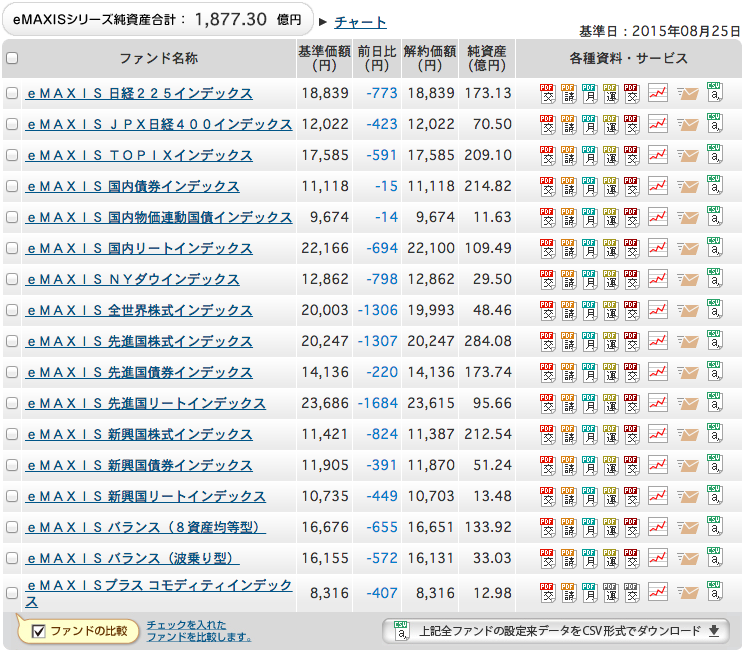Download CSV icon for 国内リートインデックス

[714, 247]
